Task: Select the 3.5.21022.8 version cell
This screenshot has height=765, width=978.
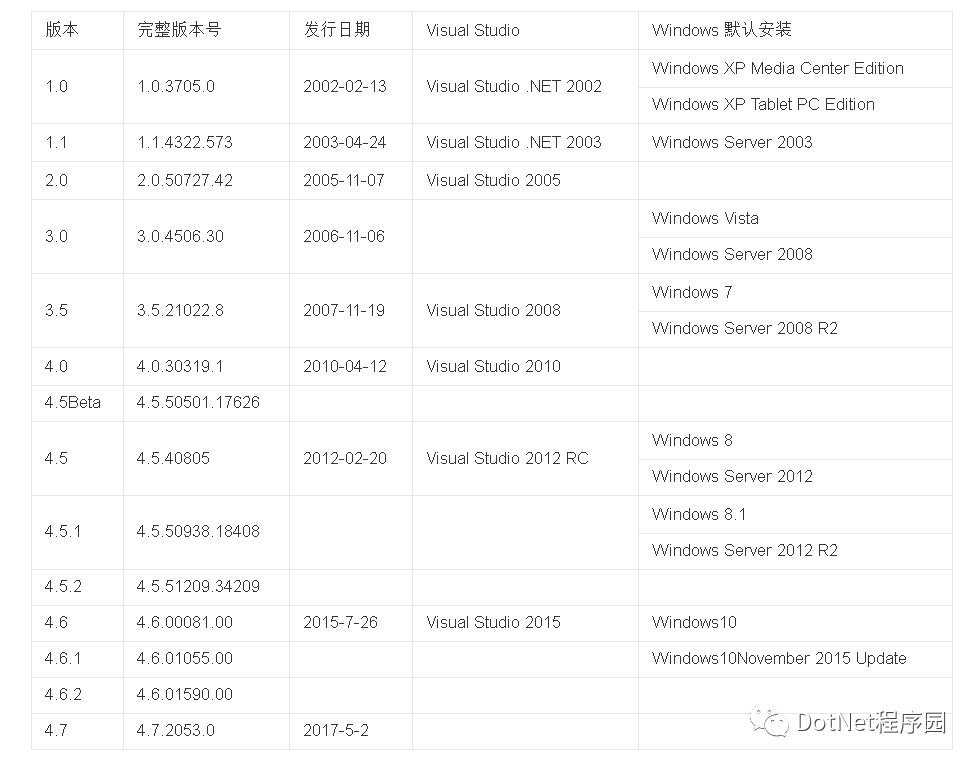Action: click(206, 310)
